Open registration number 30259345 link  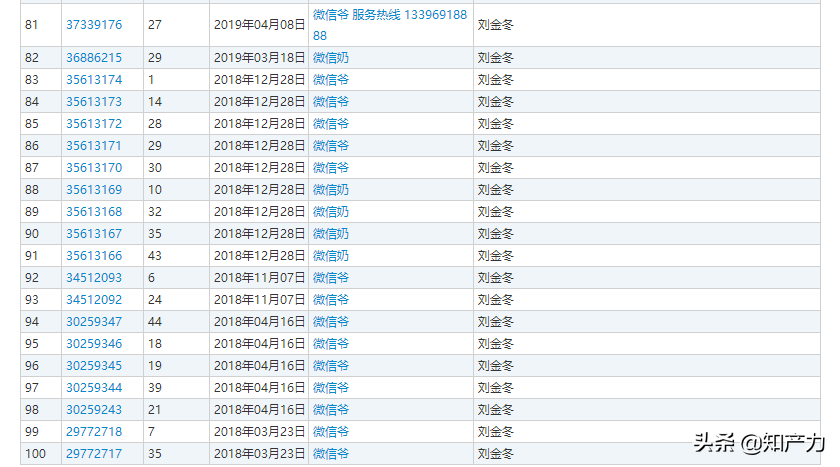coord(94,365)
